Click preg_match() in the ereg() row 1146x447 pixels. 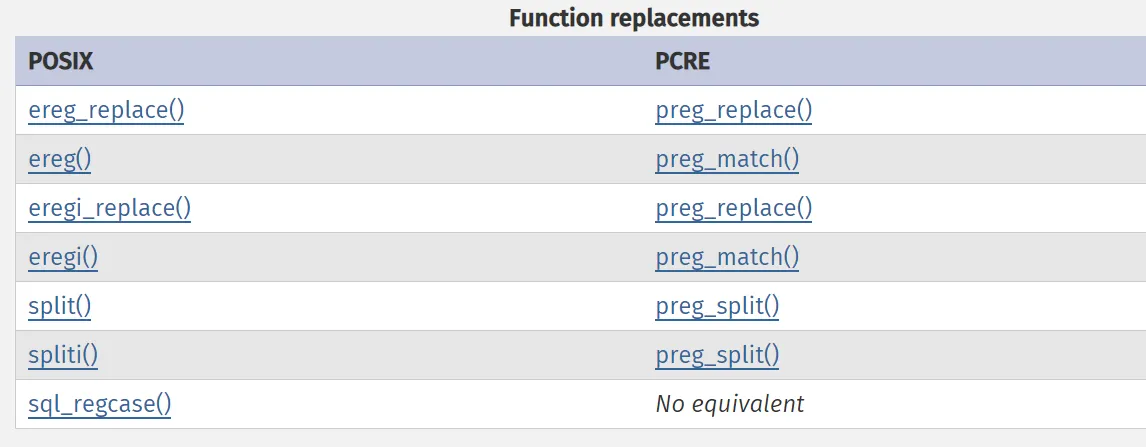click(727, 159)
